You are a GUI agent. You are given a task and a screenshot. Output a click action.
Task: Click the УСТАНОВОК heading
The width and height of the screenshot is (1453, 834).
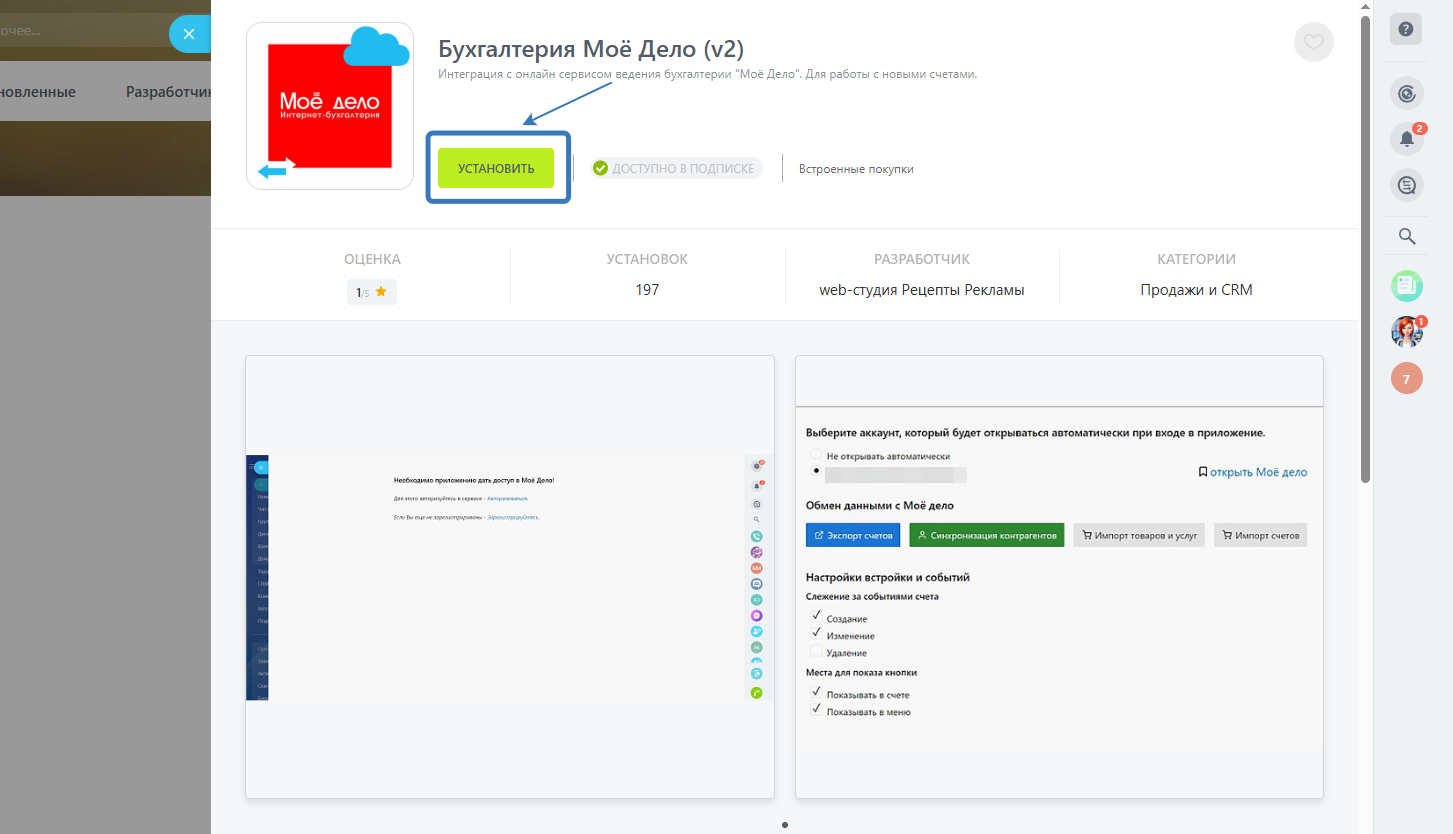(x=647, y=259)
